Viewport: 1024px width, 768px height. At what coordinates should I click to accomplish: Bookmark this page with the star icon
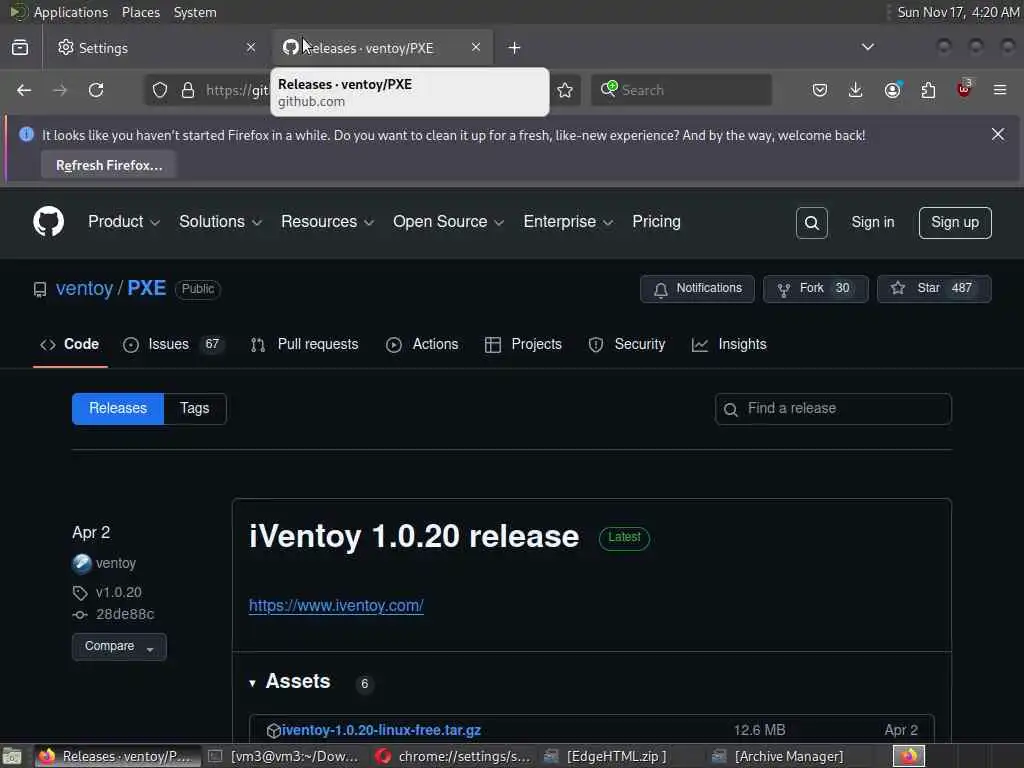[x=565, y=90]
